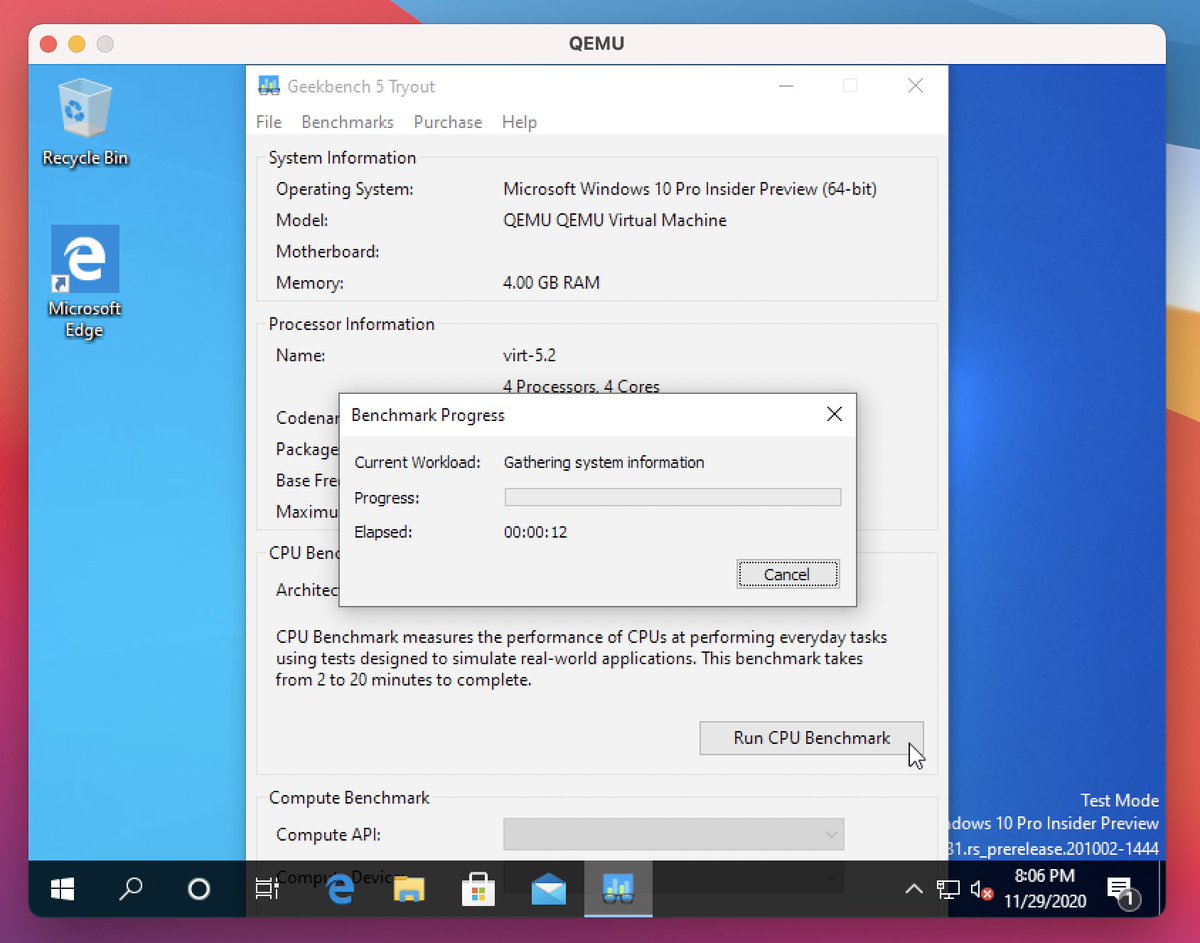1200x943 pixels.
Task: Open the Microsoft Edge desktop shortcut
Action: coord(84,282)
